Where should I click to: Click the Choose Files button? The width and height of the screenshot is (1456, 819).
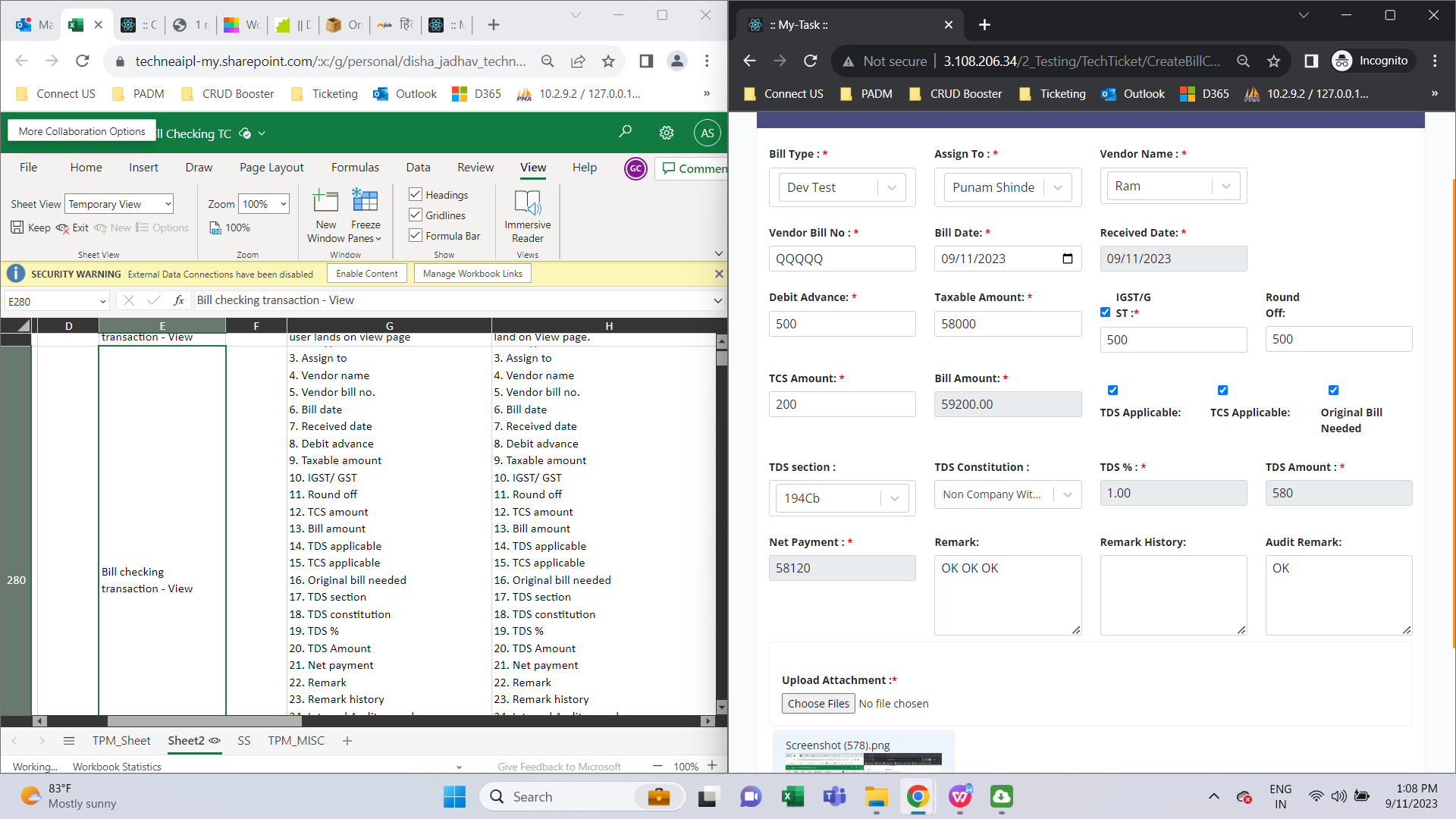818,704
